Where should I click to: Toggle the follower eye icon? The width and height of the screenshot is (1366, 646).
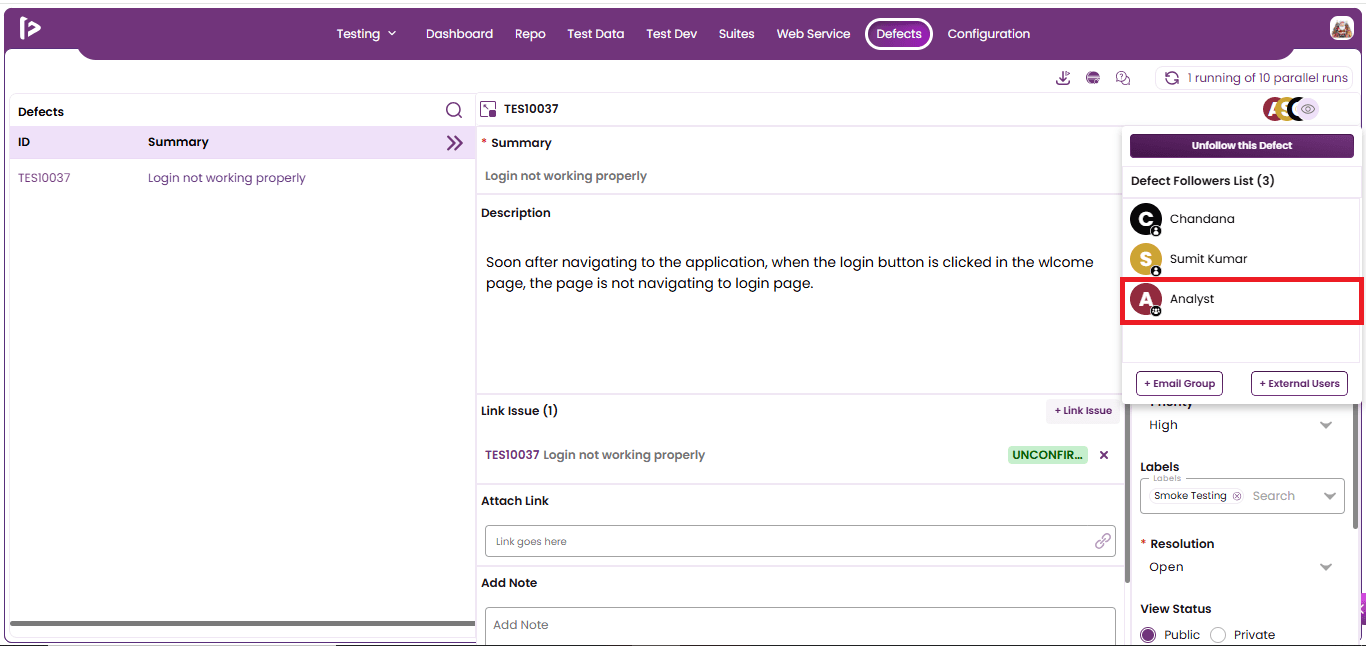pos(1308,109)
